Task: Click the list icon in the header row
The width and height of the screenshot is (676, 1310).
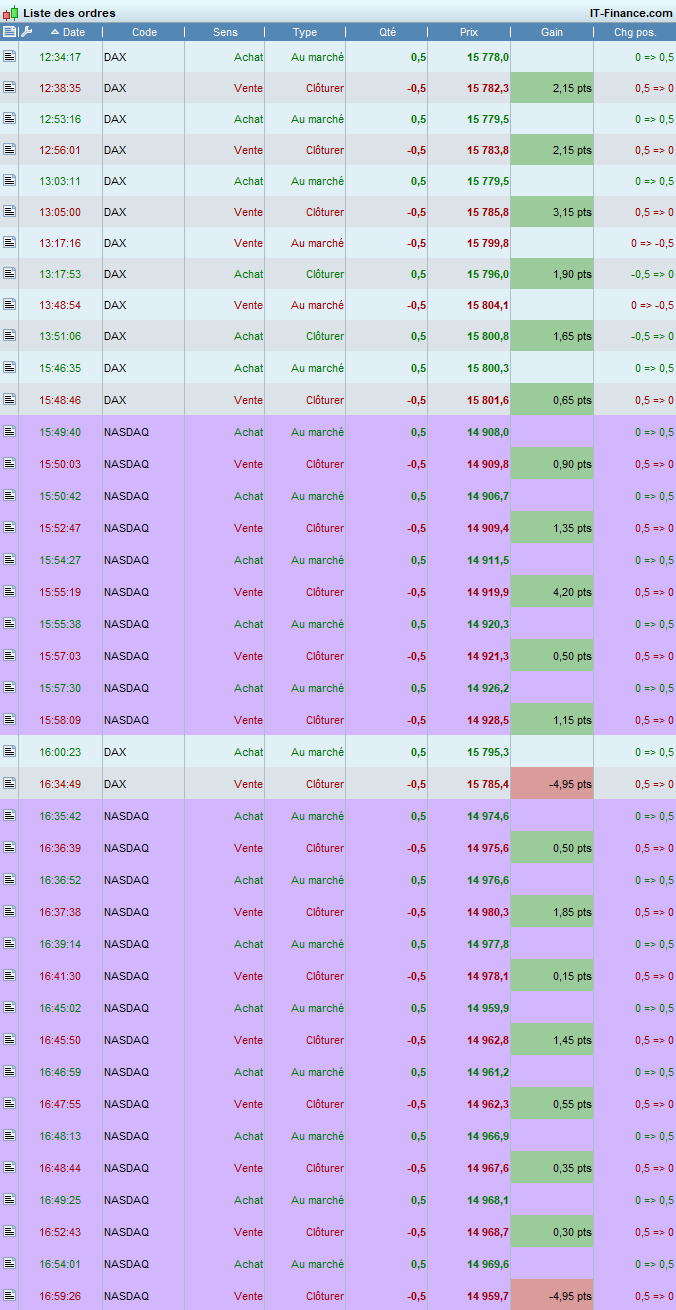Action: (x=9, y=32)
